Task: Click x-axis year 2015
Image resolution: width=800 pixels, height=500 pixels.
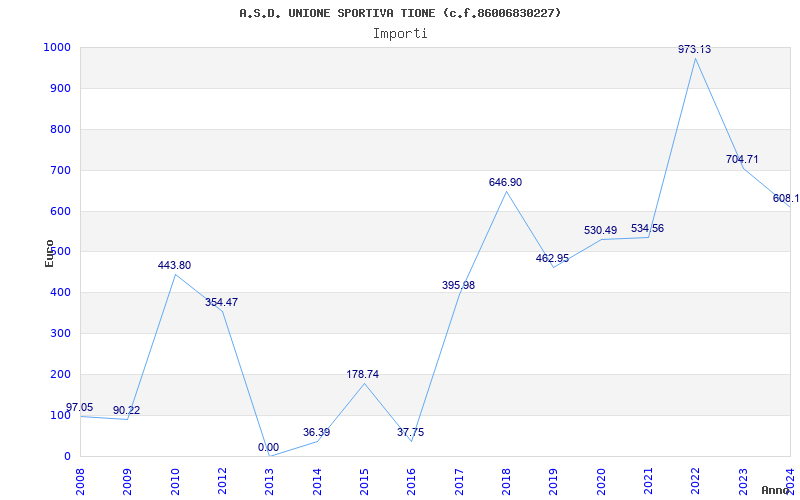Action: point(364,482)
